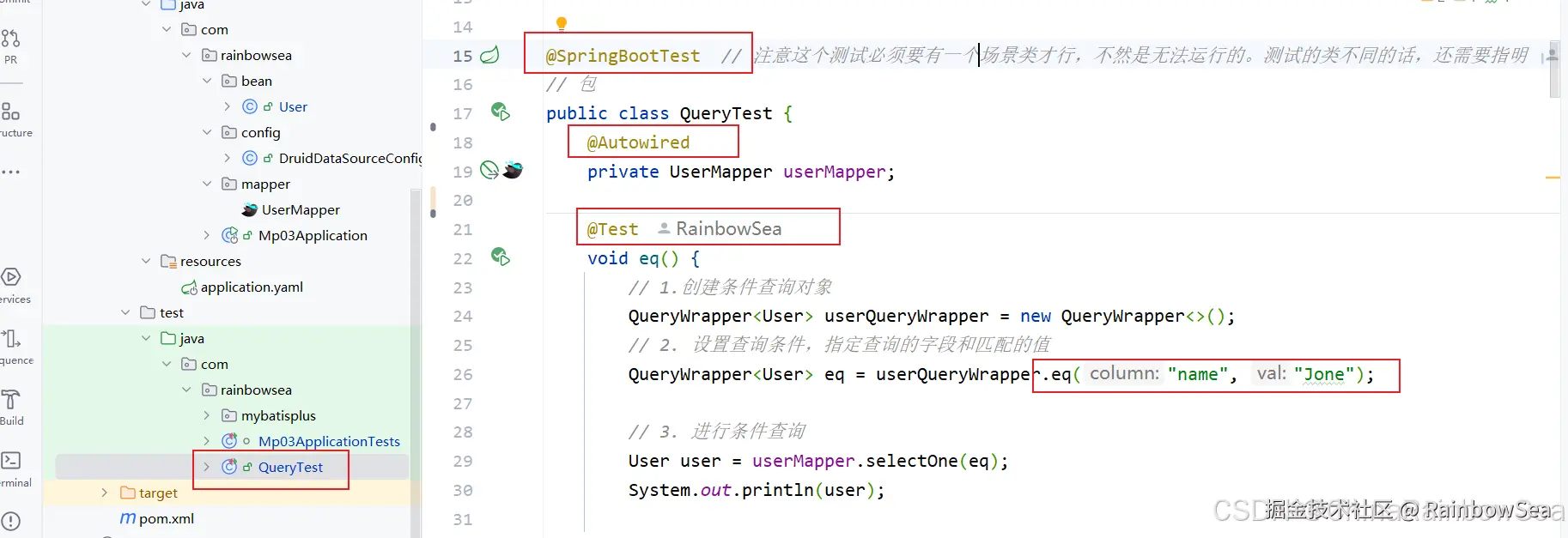
Task: Collapse the rainbowsea package under main
Action: click(186, 55)
